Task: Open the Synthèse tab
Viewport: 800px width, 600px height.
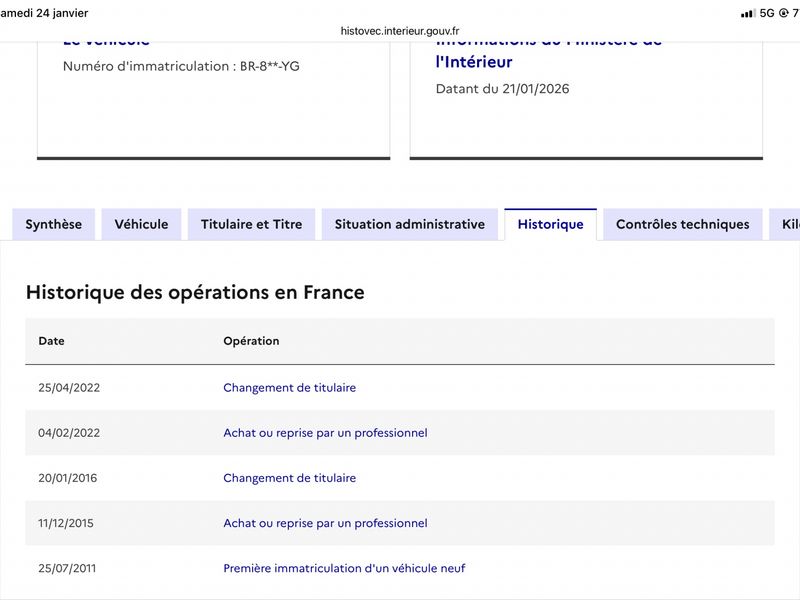Action: (54, 224)
